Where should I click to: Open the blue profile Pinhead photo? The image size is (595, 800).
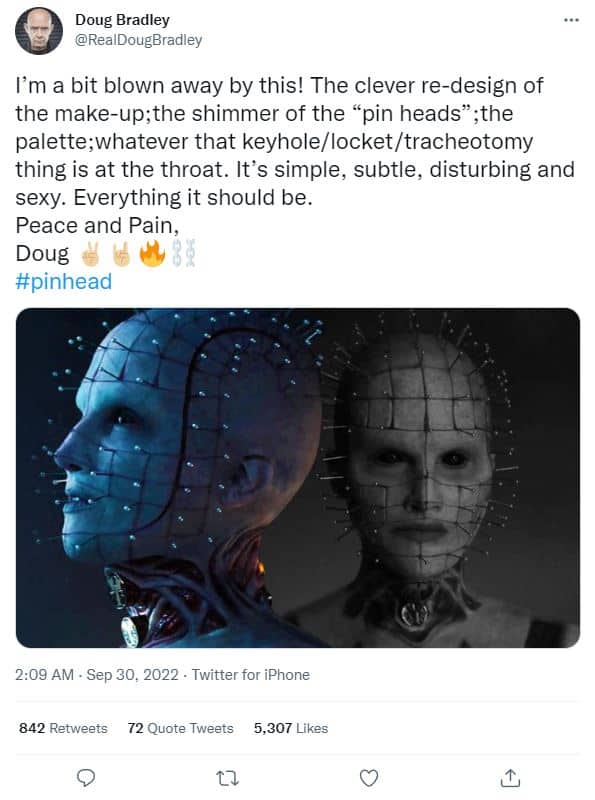tap(168, 478)
